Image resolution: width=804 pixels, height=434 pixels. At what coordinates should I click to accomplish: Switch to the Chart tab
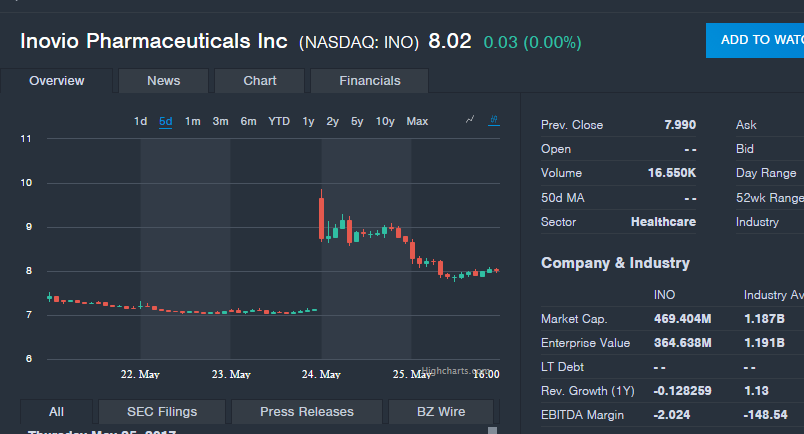[x=259, y=81]
